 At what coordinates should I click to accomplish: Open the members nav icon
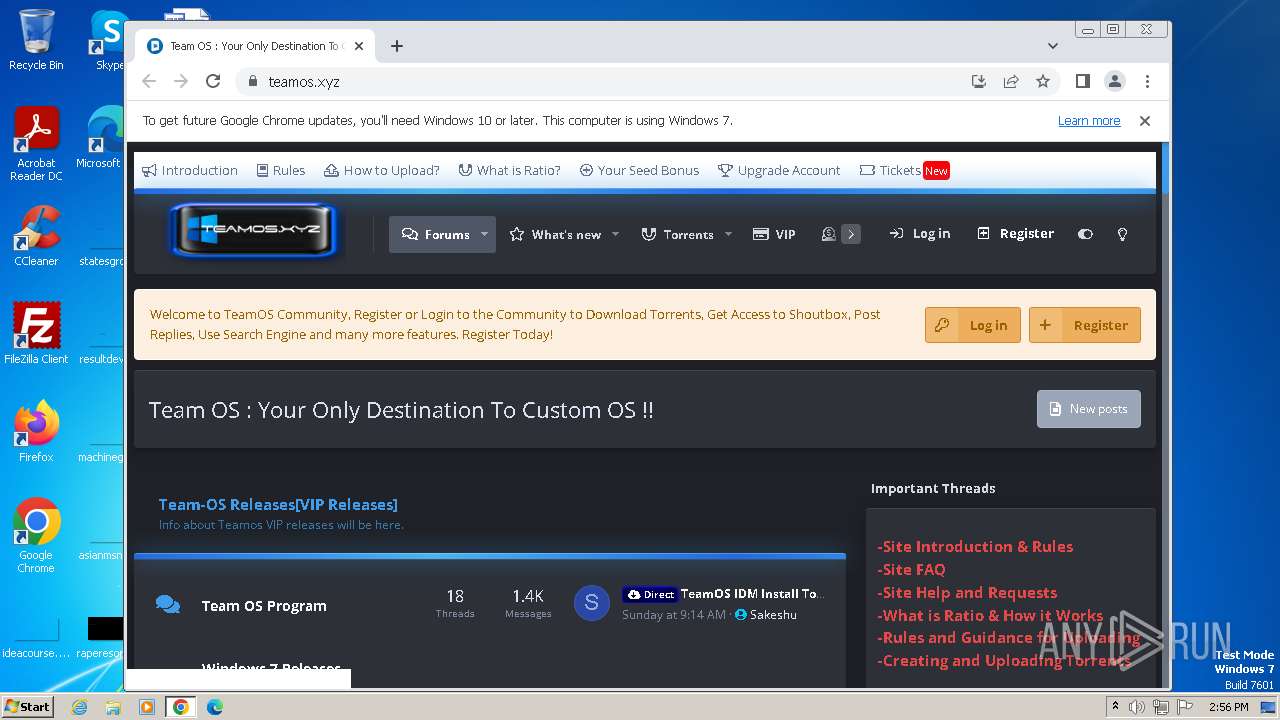pos(828,234)
